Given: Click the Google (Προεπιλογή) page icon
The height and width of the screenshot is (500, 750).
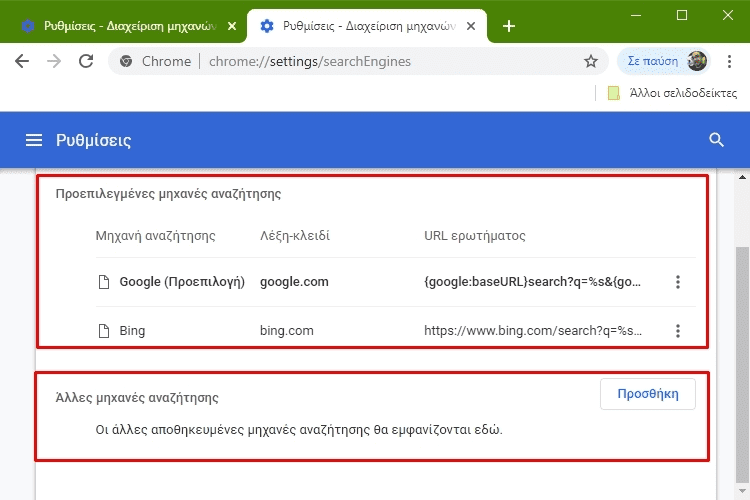Looking at the screenshot, I should pos(103,282).
